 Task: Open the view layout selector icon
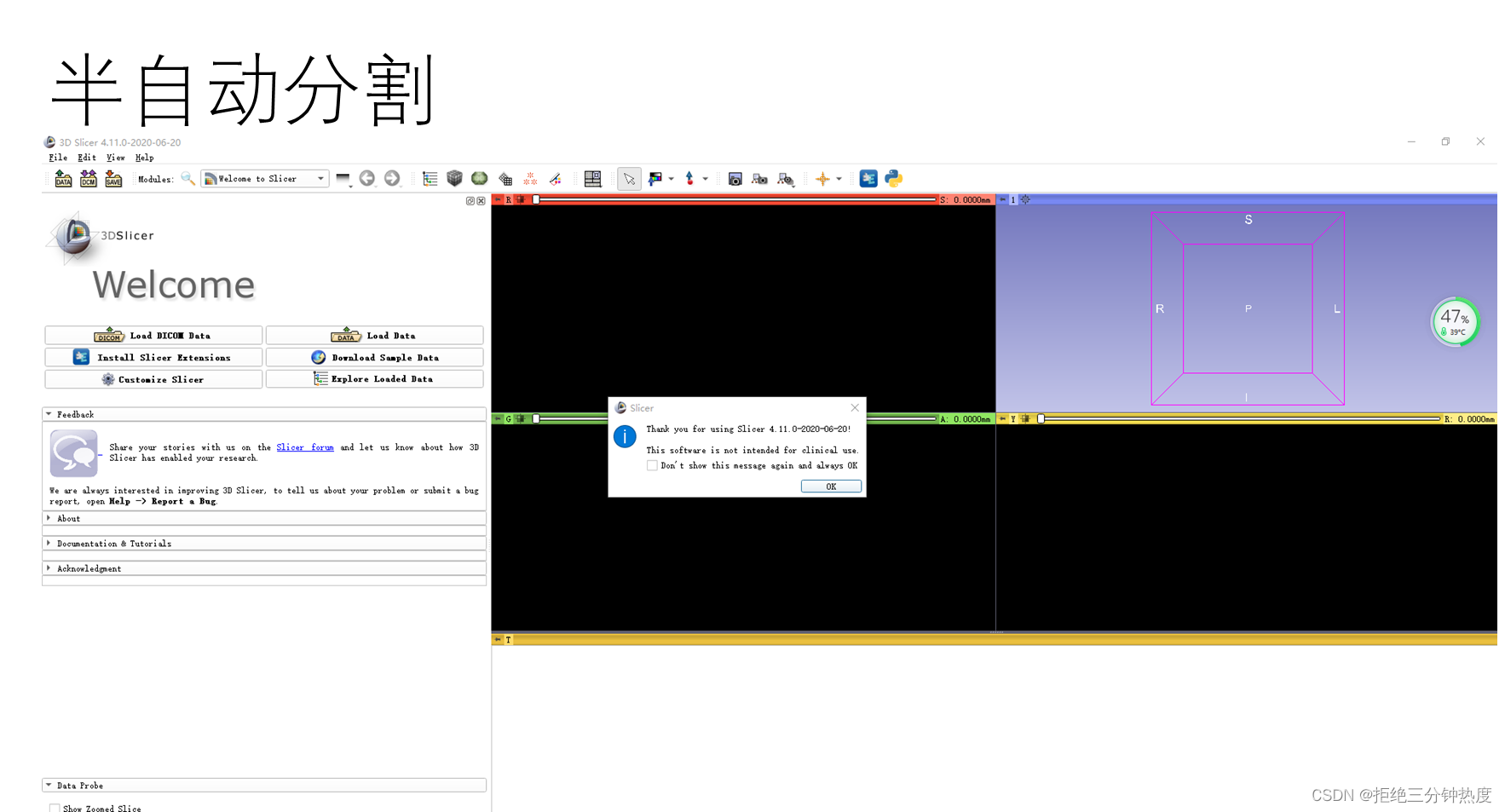coord(592,179)
